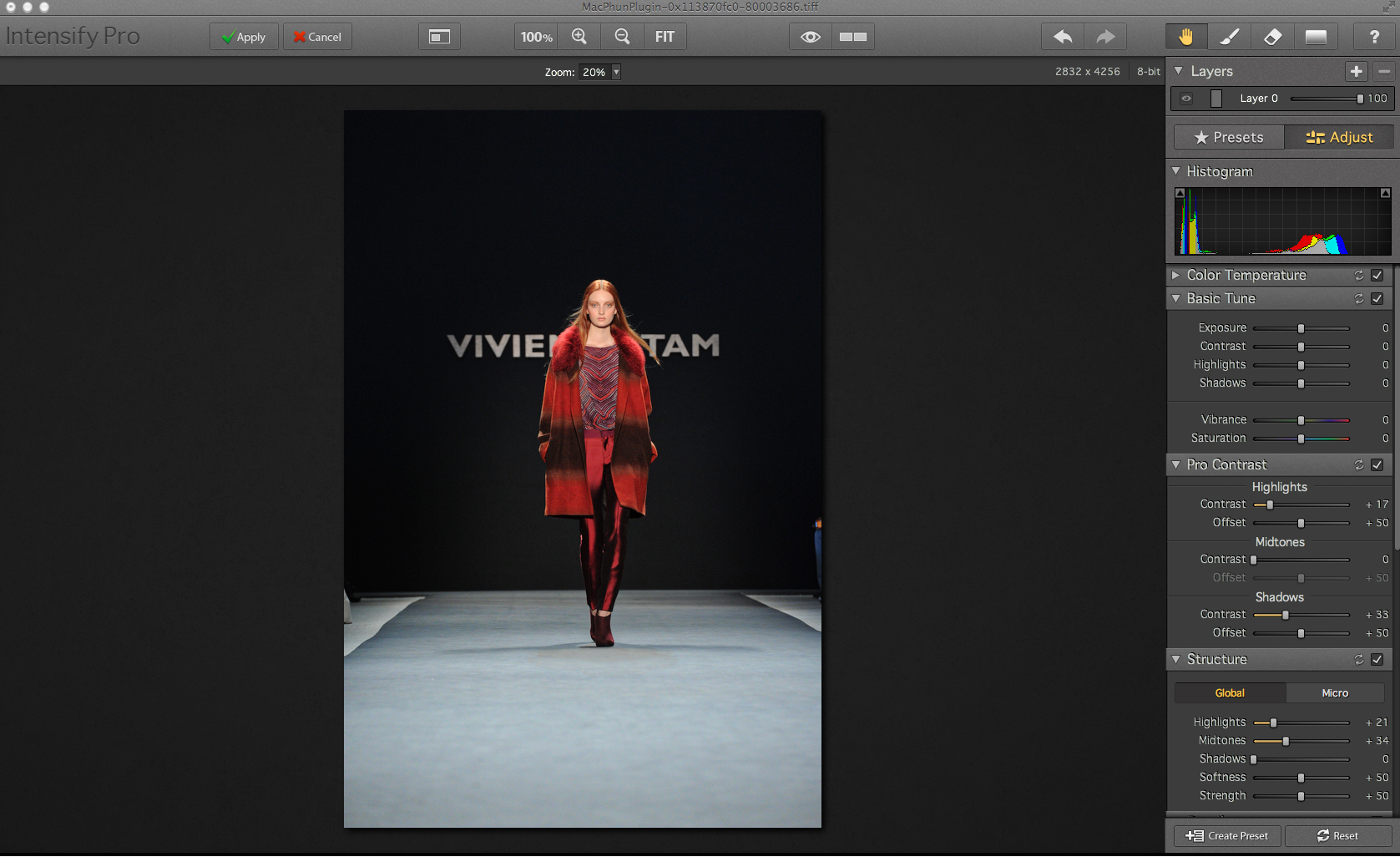Open the Zoom percentage dropdown
The height and width of the screenshot is (857, 1400).
(x=616, y=73)
